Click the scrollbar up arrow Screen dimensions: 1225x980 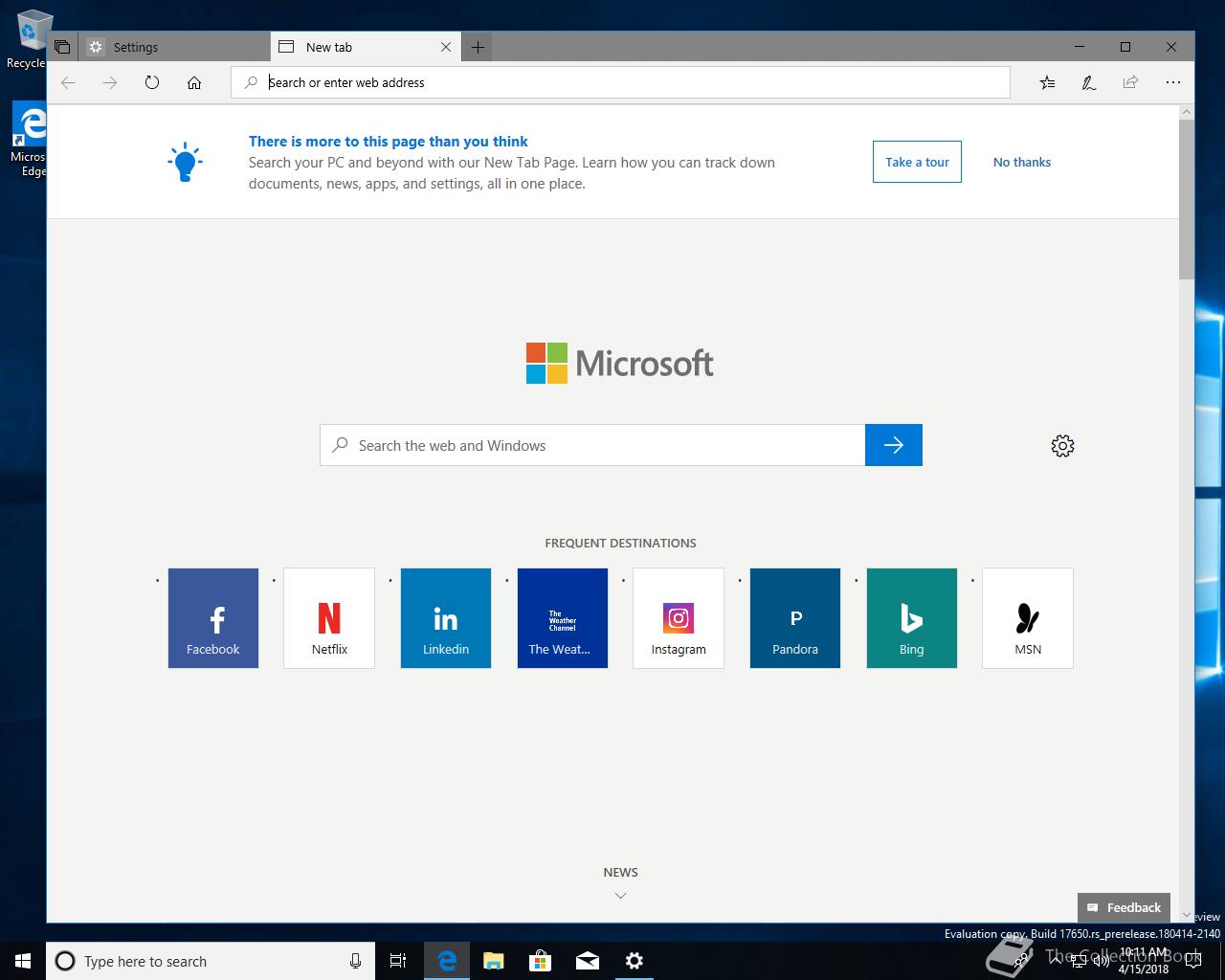pyautogui.click(x=1187, y=112)
